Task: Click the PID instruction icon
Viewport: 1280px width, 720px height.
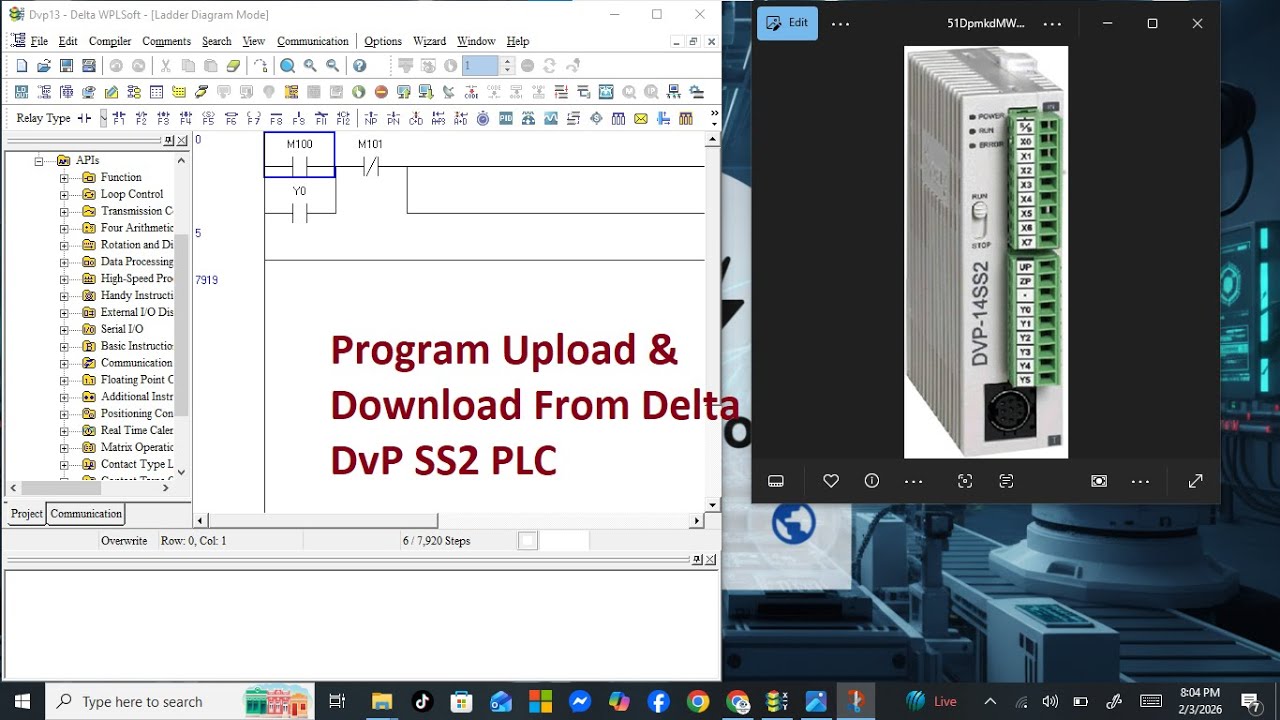Action: (505, 118)
